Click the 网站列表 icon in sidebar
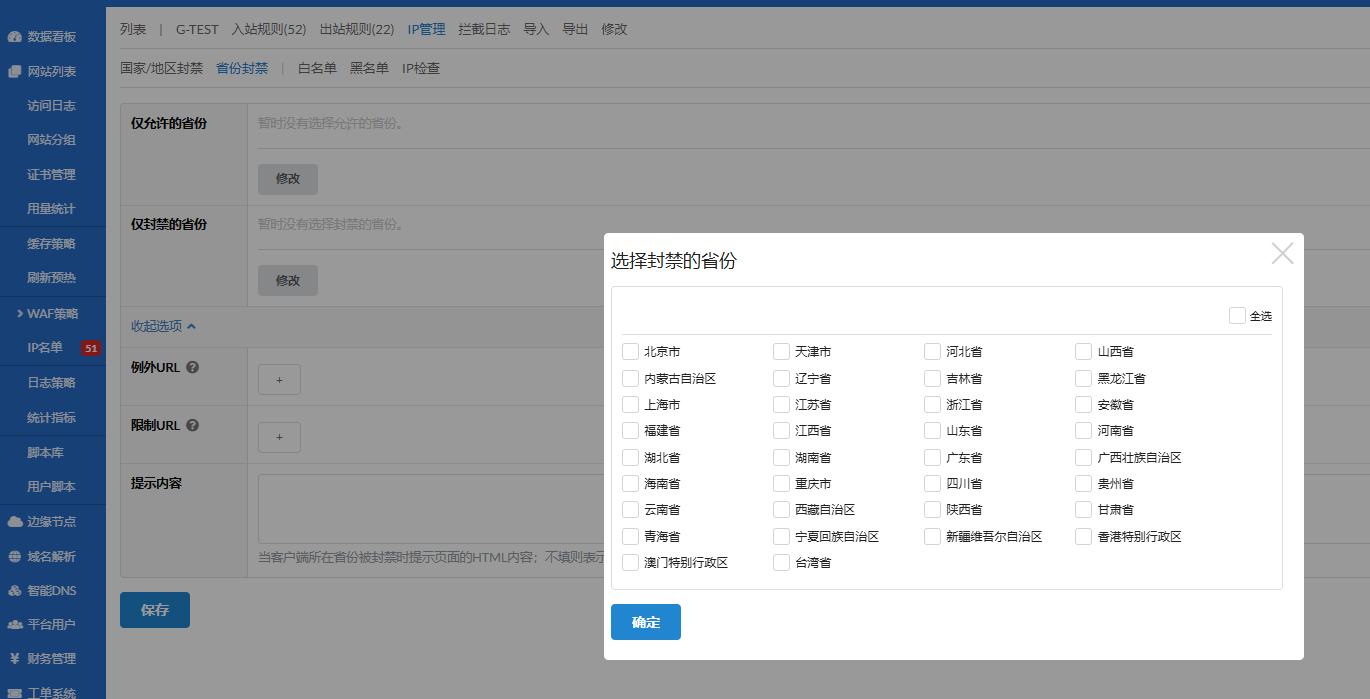Viewport: 1370px width, 699px height. tap(14, 72)
